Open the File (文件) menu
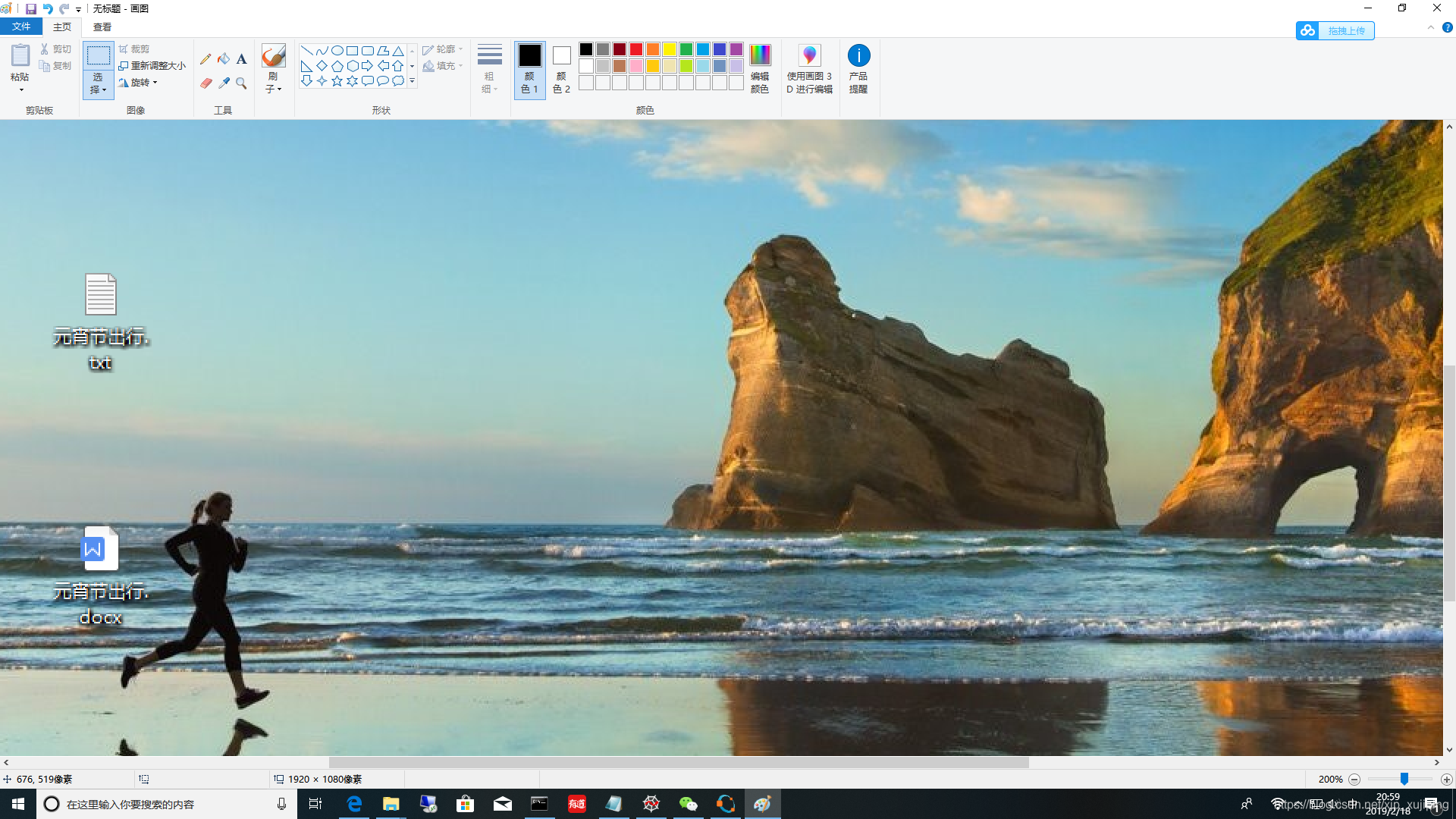The width and height of the screenshot is (1456, 819). coord(21,27)
